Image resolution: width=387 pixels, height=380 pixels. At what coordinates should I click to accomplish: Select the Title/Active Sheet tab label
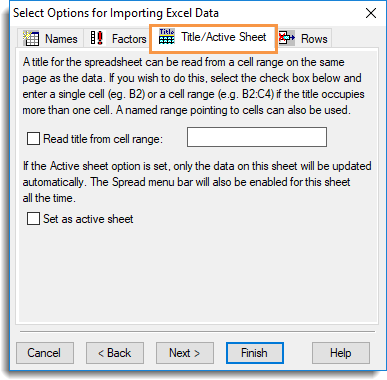tap(224, 37)
